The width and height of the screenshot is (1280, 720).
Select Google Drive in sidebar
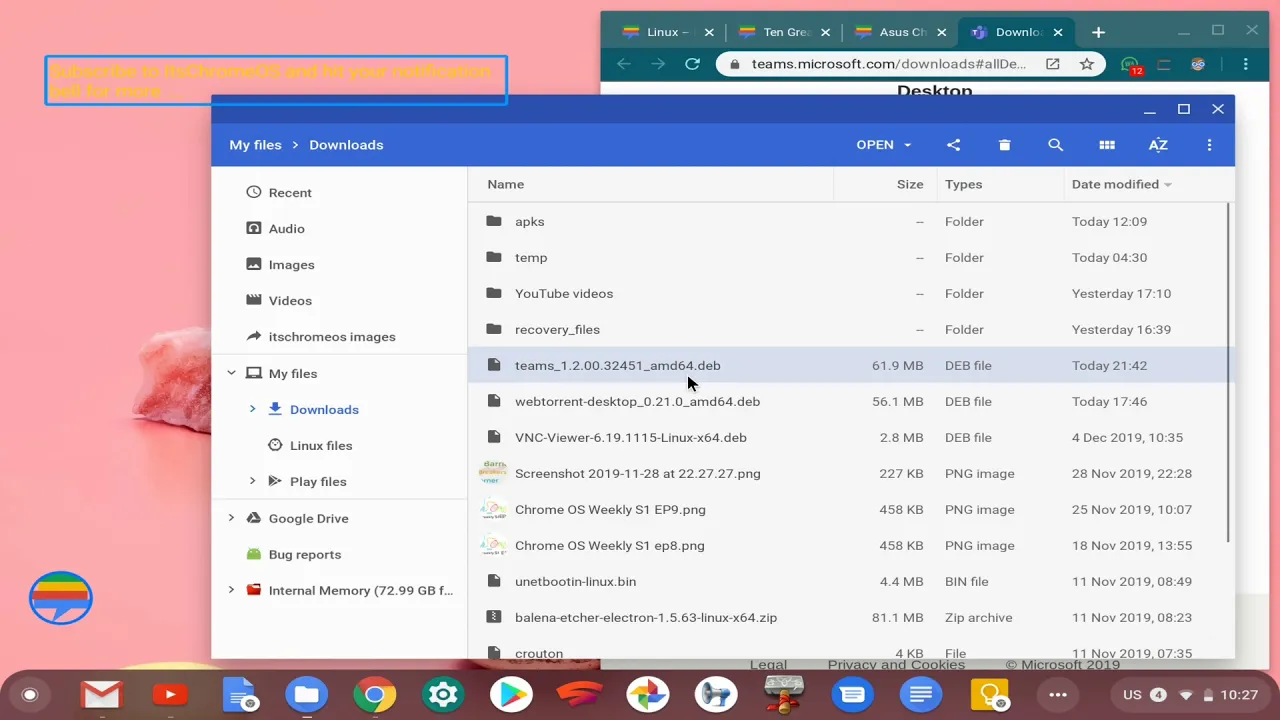tap(340, 518)
